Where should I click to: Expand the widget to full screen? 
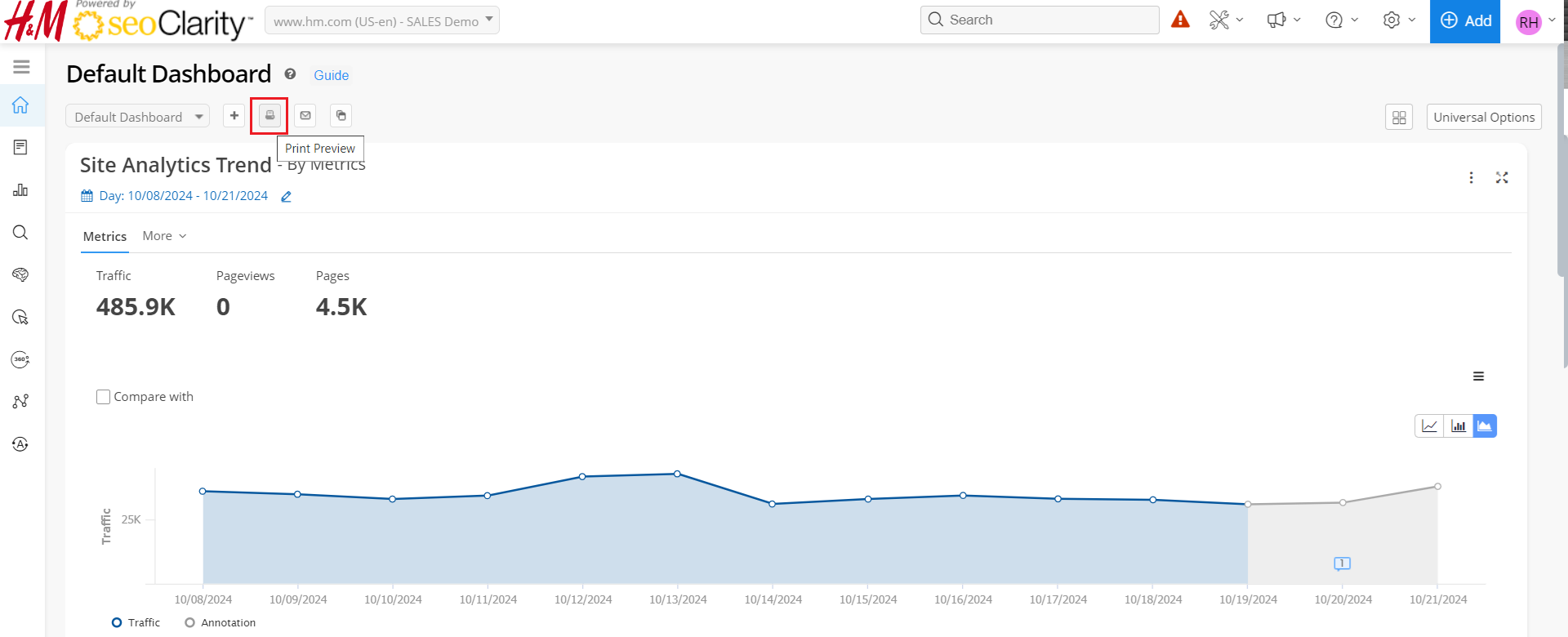pyautogui.click(x=1502, y=178)
